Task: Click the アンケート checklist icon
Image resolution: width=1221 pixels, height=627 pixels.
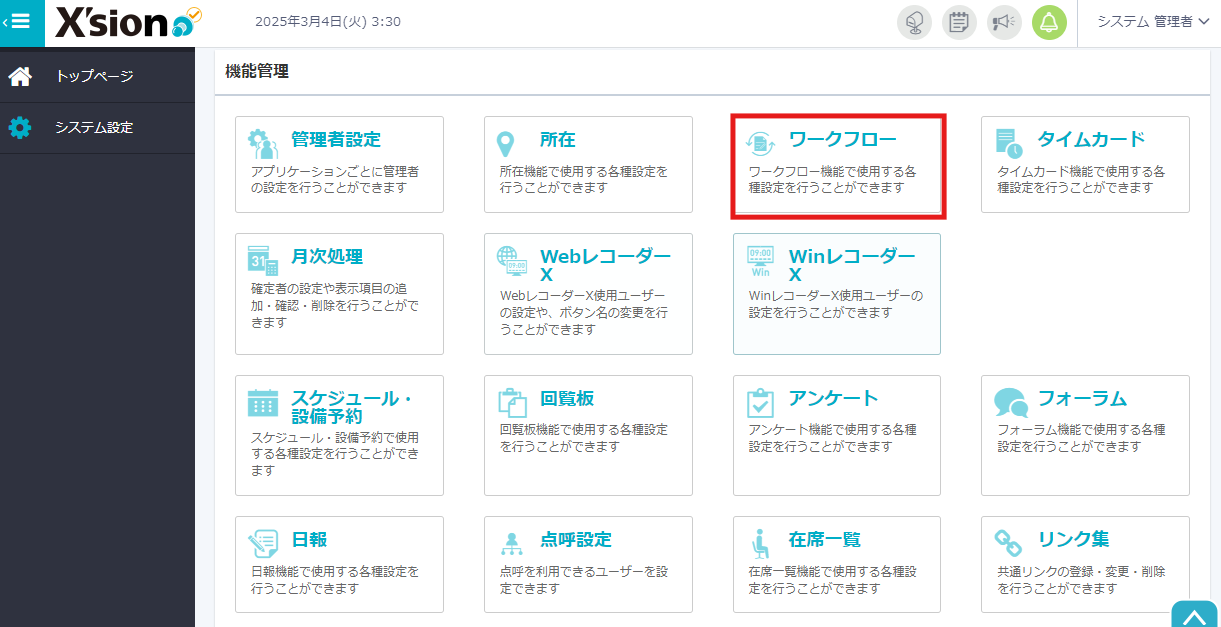Action: [x=761, y=403]
